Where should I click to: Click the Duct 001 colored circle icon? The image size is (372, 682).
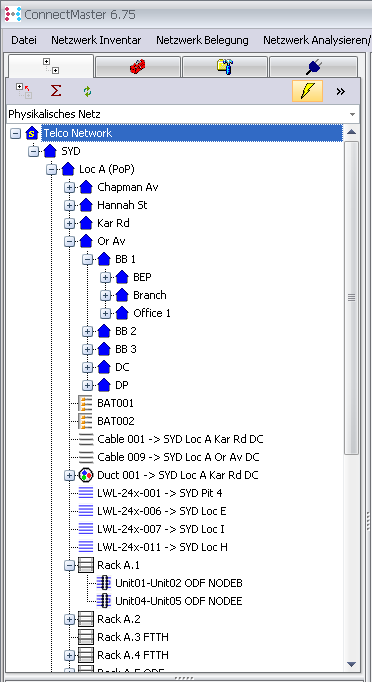(x=86, y=475)
